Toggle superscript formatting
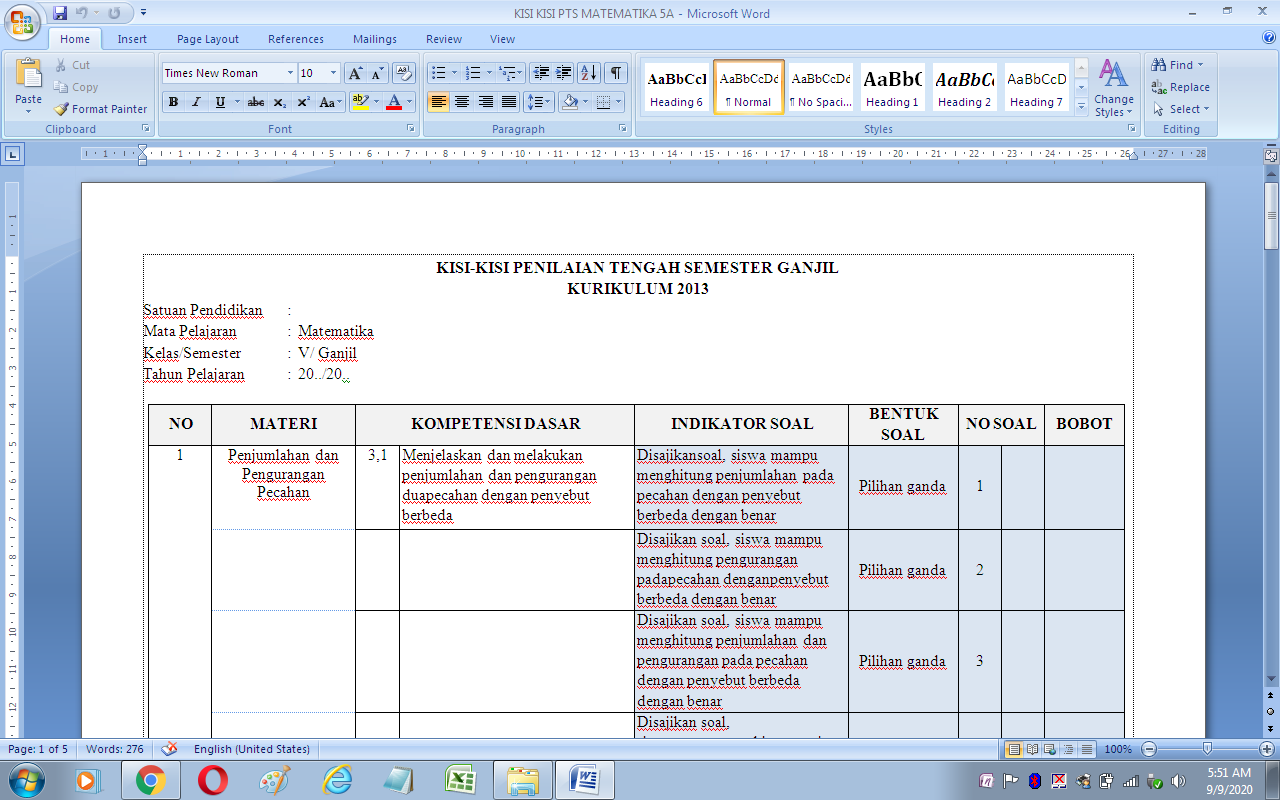The image size is (1280, 800). click(x=303, y=102)
